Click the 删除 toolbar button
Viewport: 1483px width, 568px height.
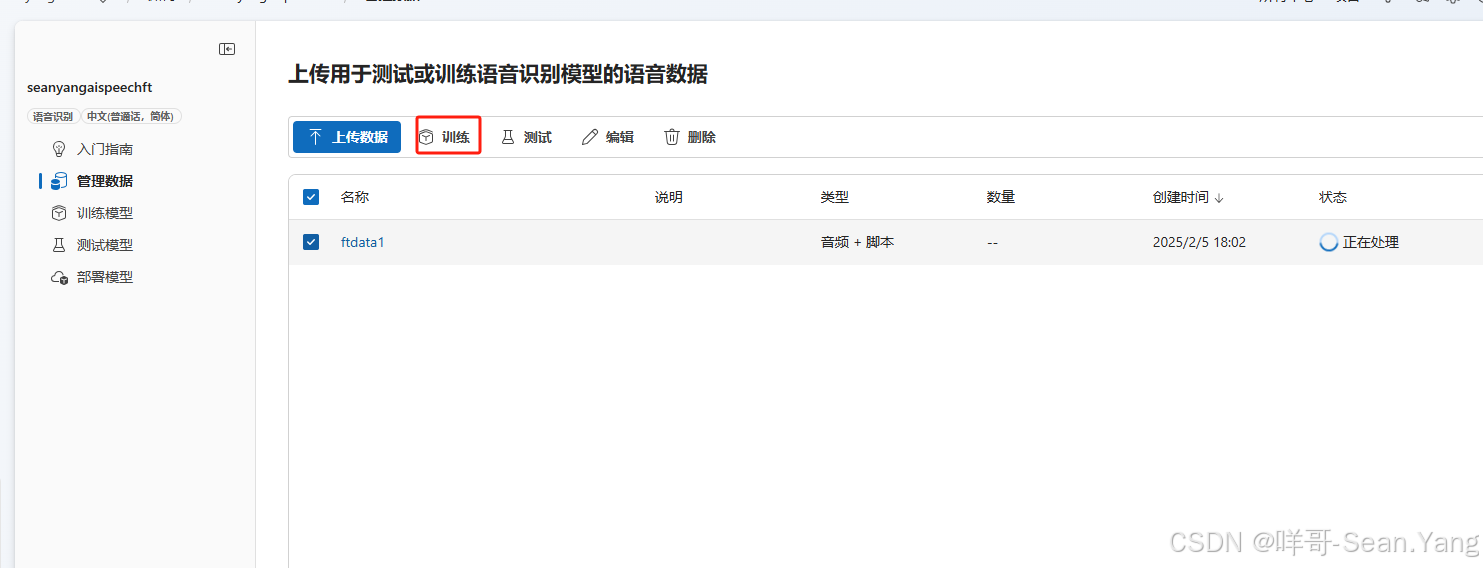coord(690,137)
